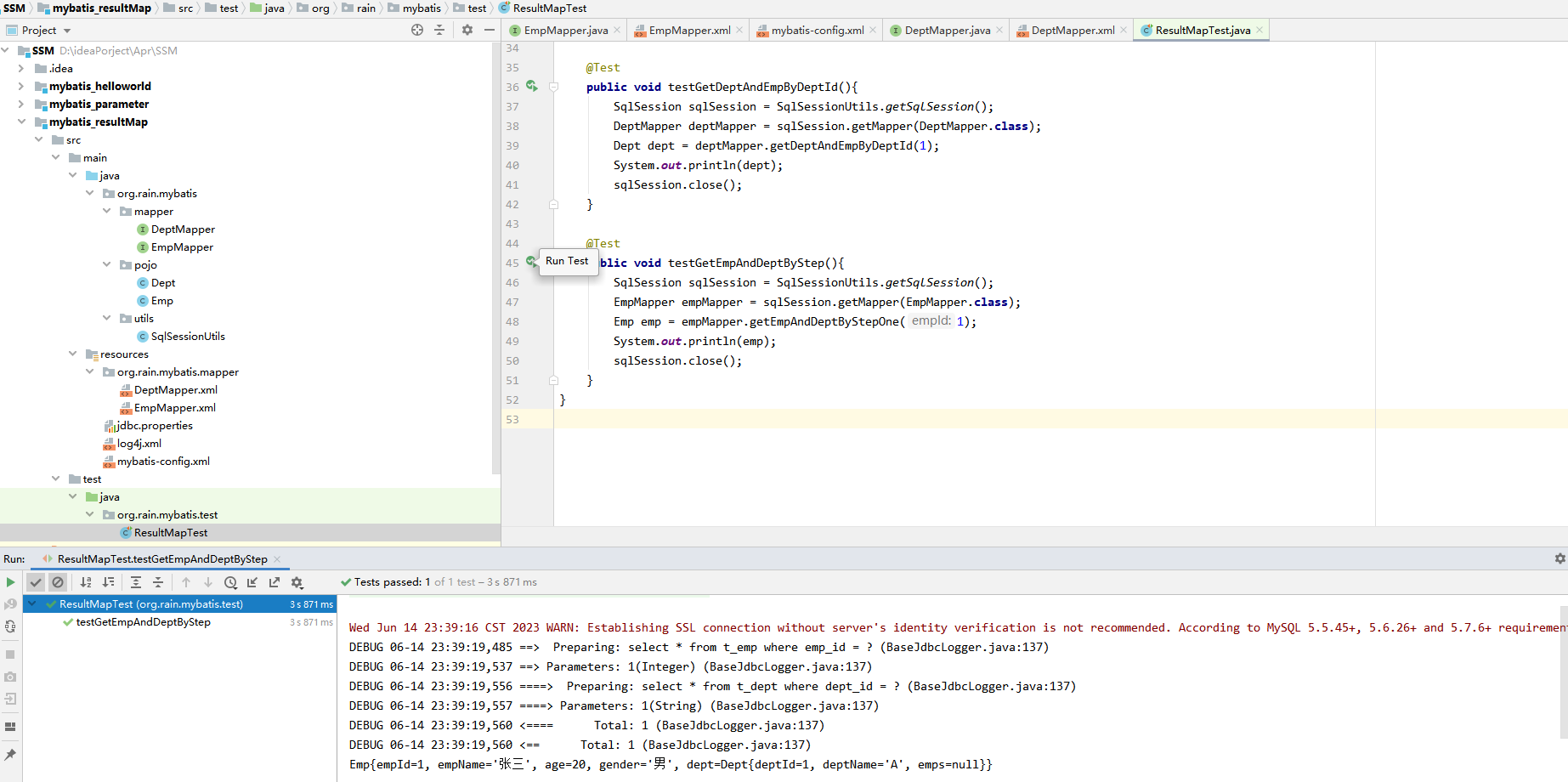This screenshot has width=1568, height=782.
Task: Click SSM breadcrumb in navigation bar
Action: click(x=14, y=8)
